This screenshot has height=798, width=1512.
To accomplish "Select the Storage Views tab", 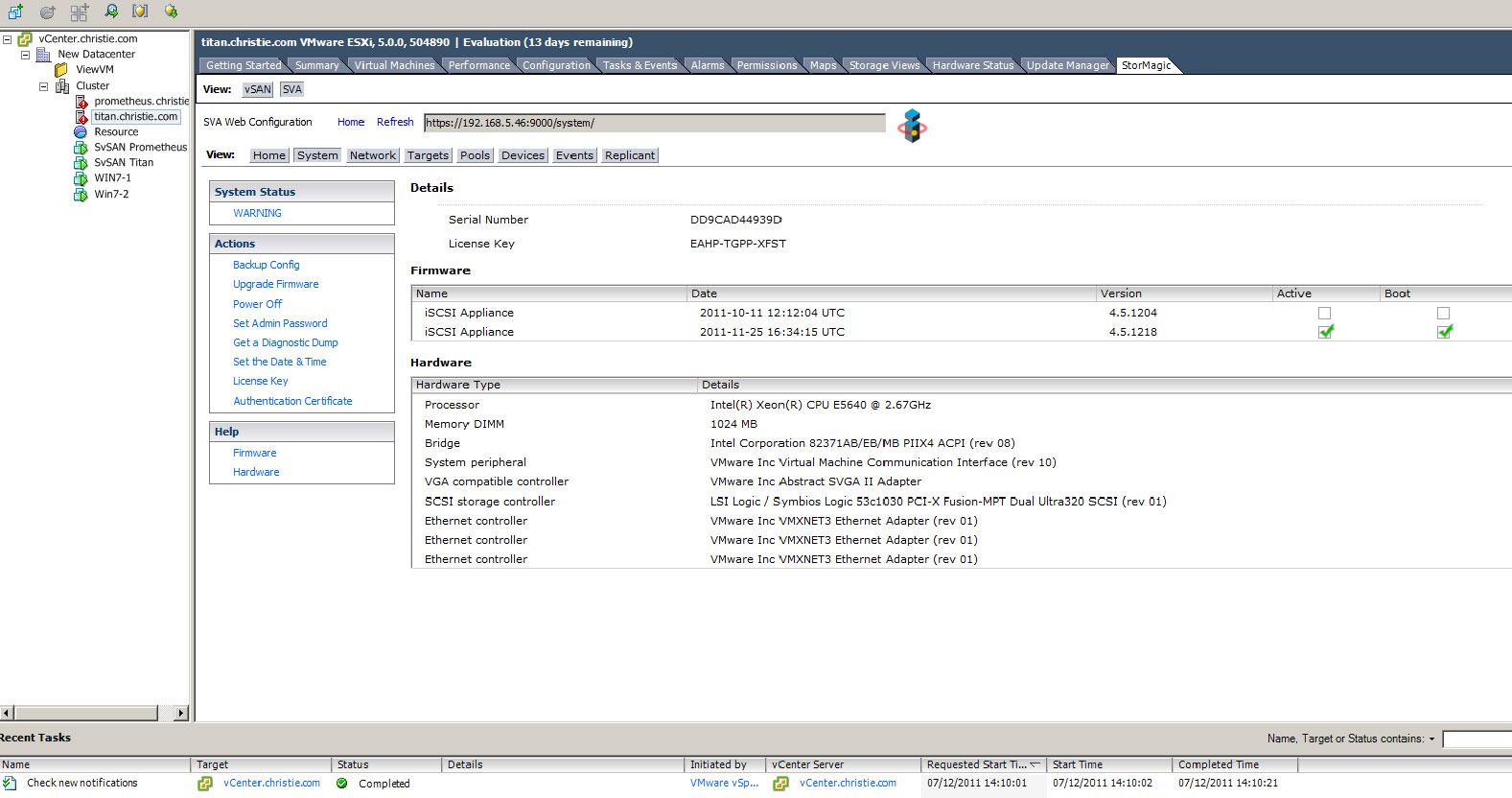I will 884,65.
